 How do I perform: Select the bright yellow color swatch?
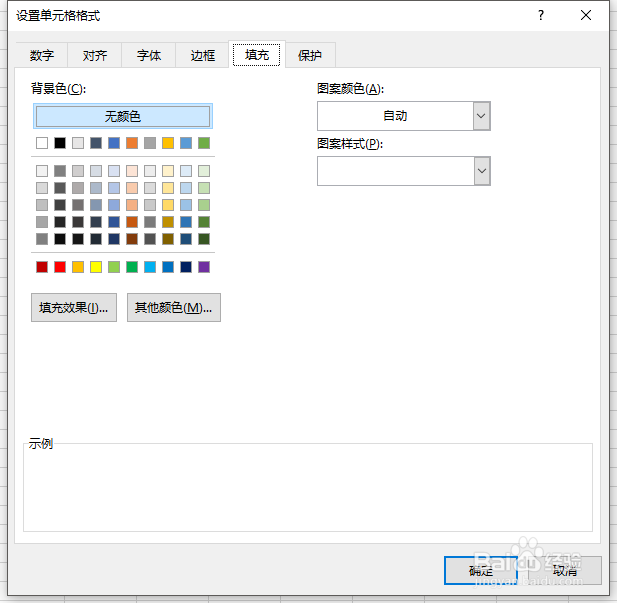96,267
